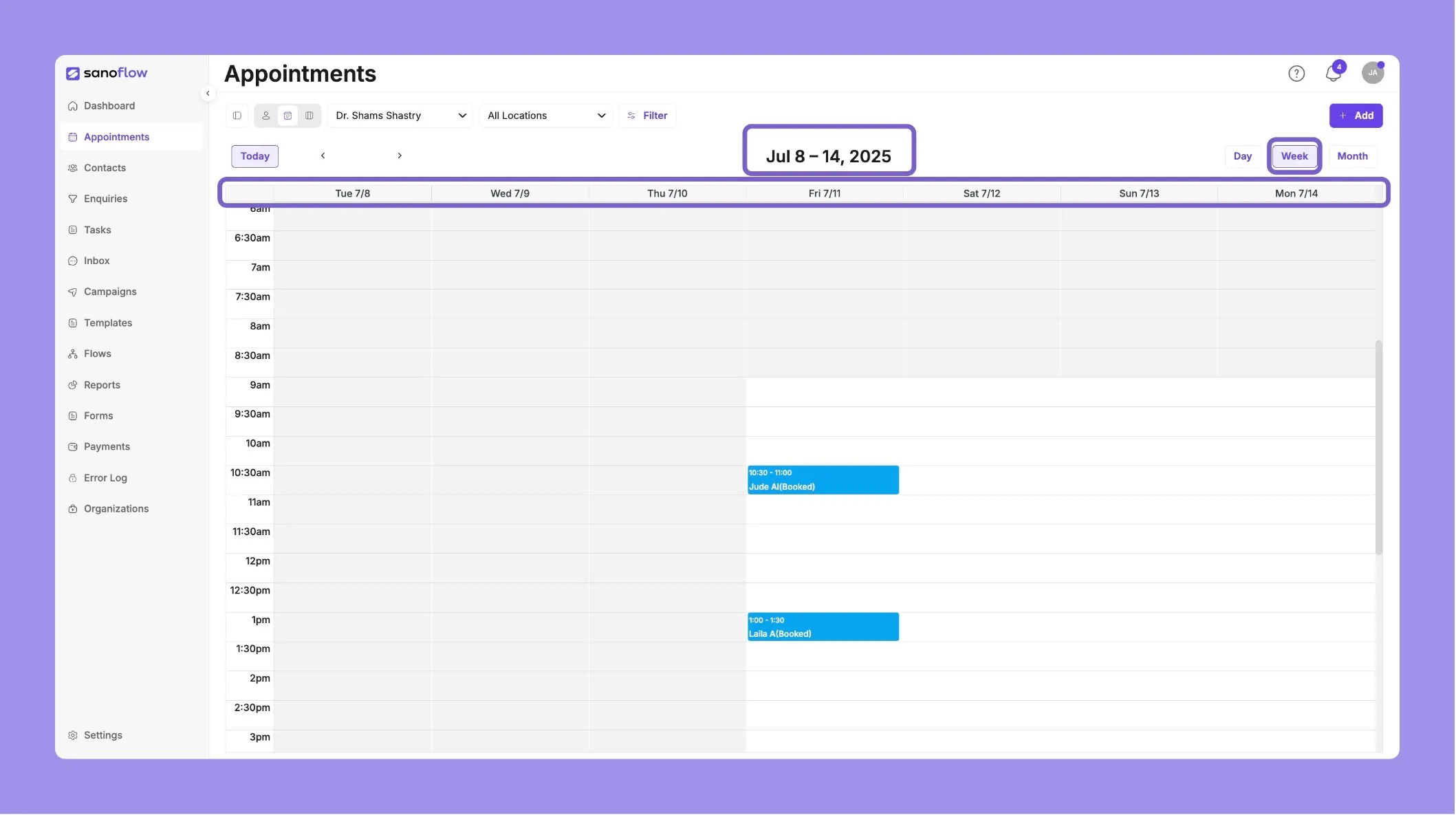Open Tasks in the sidebar
1456x815 pixels.
tap(97, 230)
